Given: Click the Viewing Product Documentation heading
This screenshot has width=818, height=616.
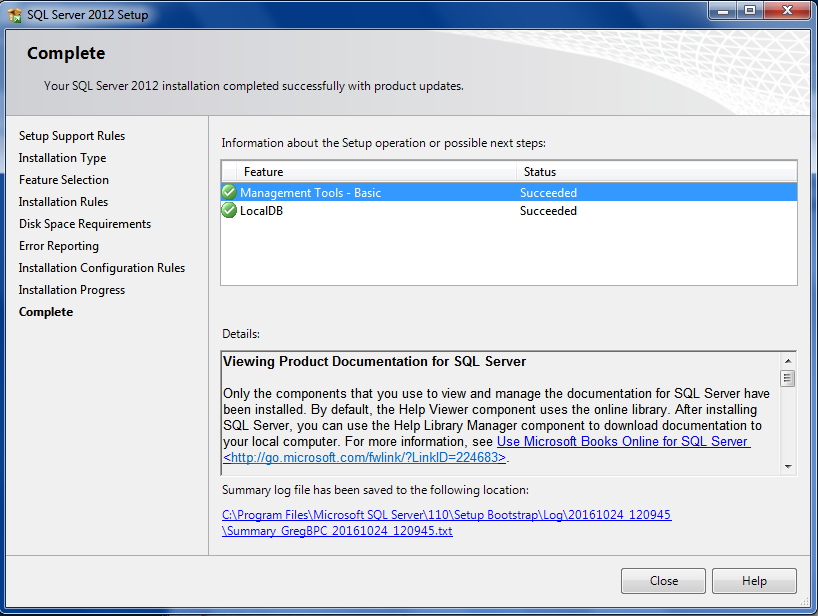Looking at the screenshot, I should pyautogui.click(x=375, y=361).
